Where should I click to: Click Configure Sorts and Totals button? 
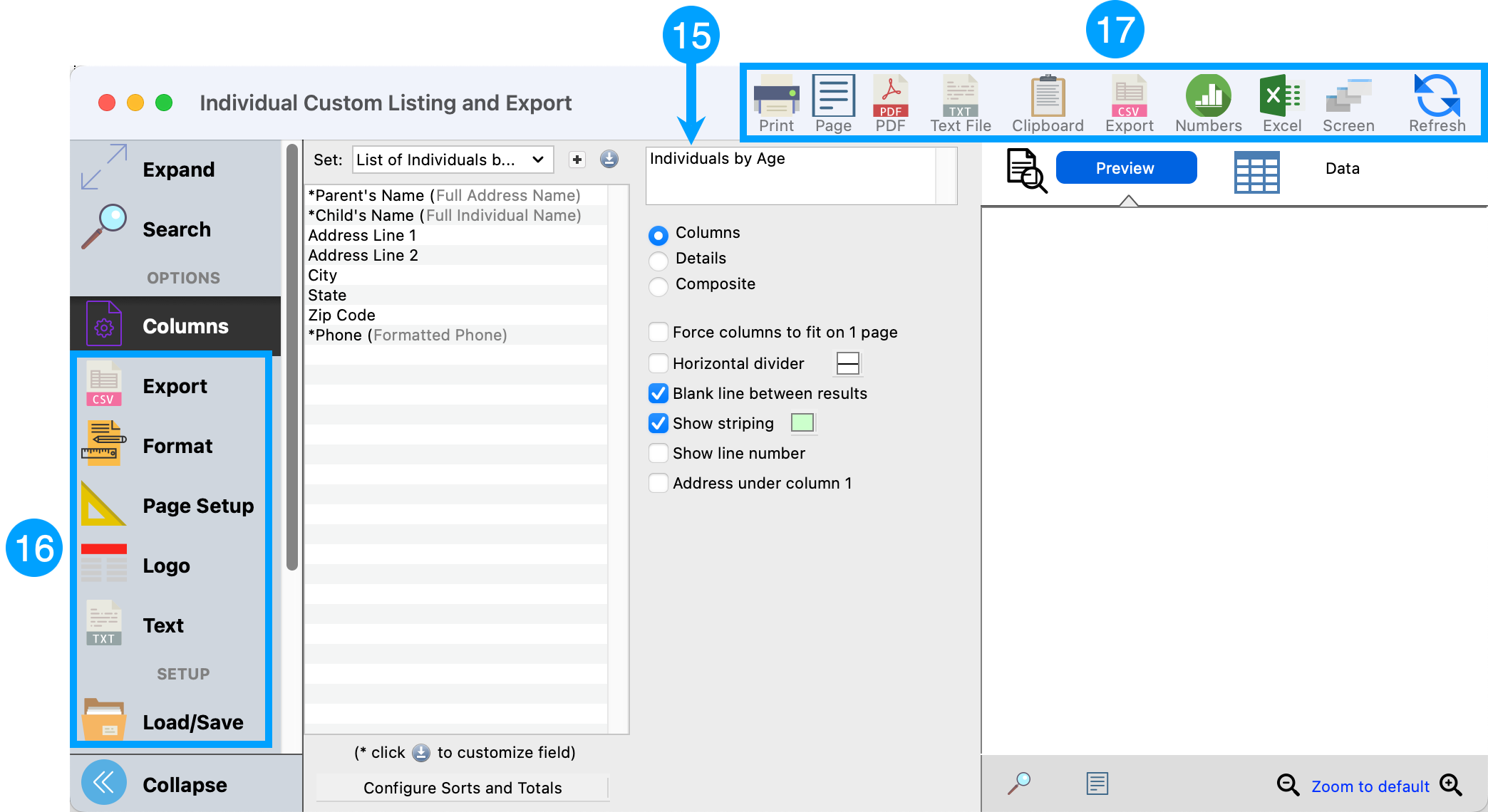tap(463, 788)
